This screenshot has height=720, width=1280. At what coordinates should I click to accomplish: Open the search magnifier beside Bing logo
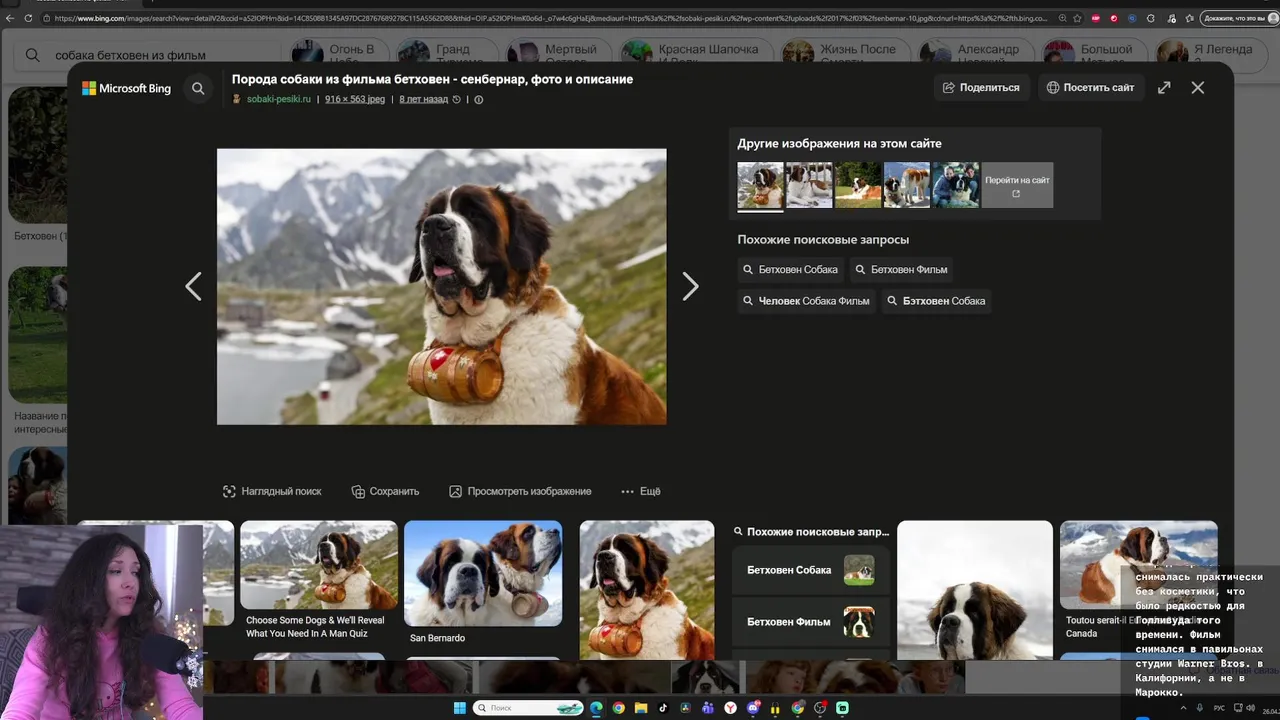pyautogui.click(x=198, y=88)
